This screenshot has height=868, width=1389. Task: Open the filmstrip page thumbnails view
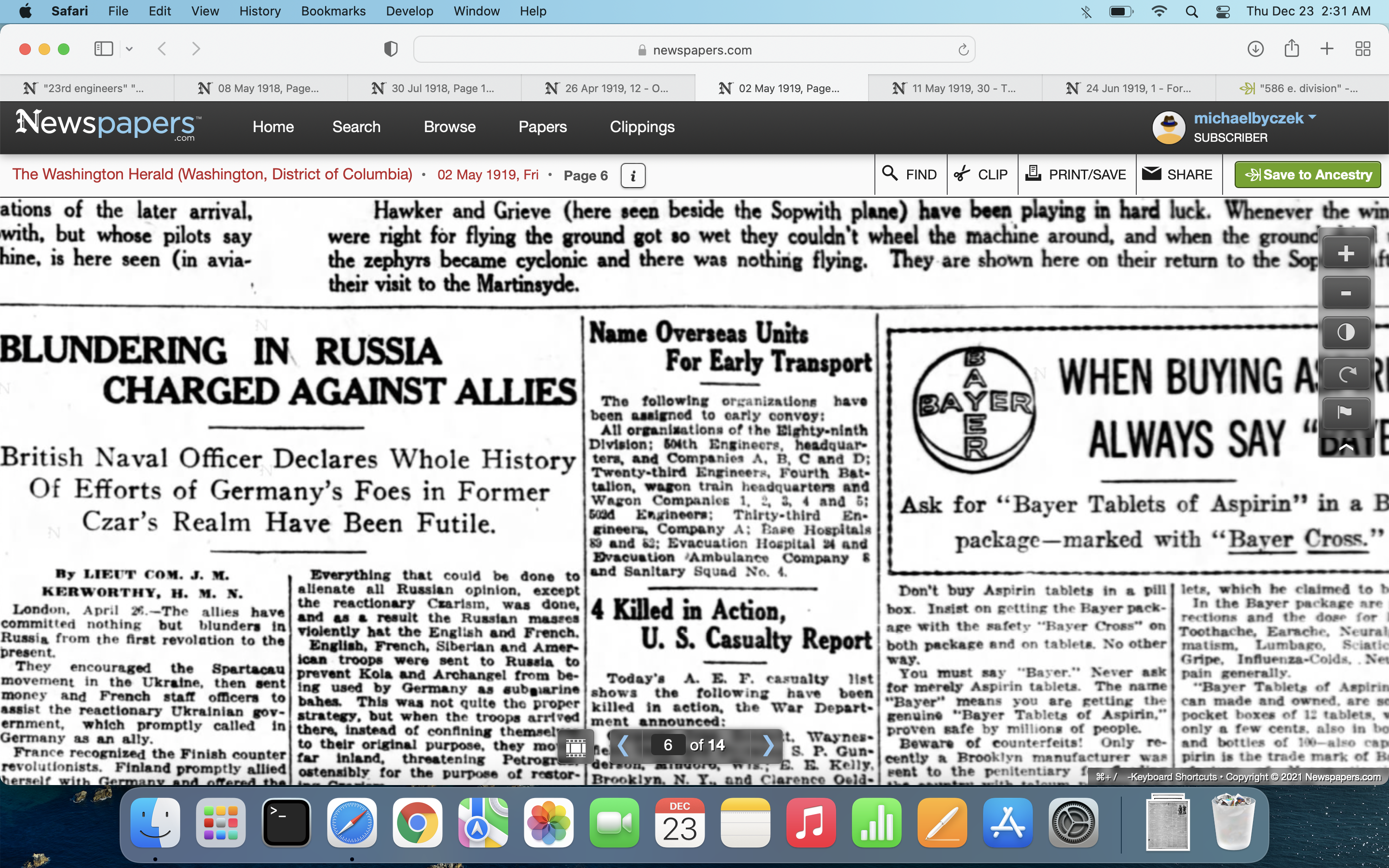(575, 746)
